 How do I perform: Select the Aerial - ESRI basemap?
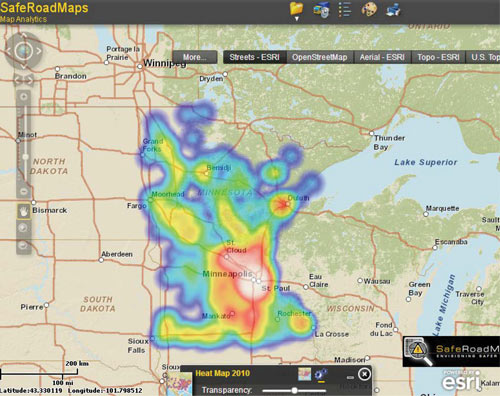382,57
